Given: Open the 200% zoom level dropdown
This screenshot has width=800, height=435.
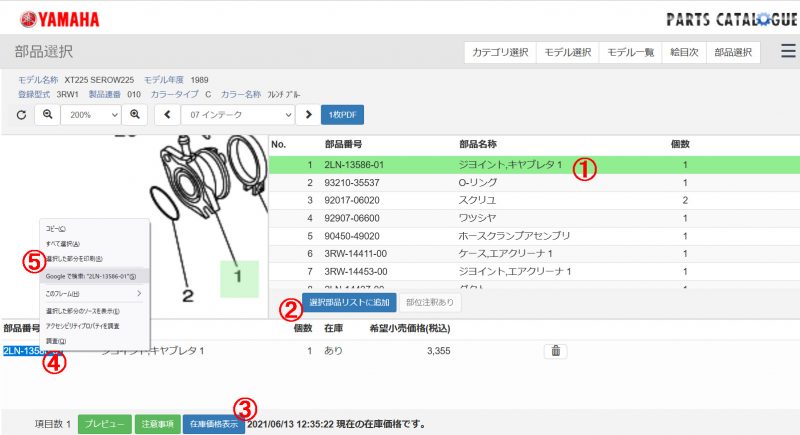Looking at the screenshot, I should (x=90, y=115).
